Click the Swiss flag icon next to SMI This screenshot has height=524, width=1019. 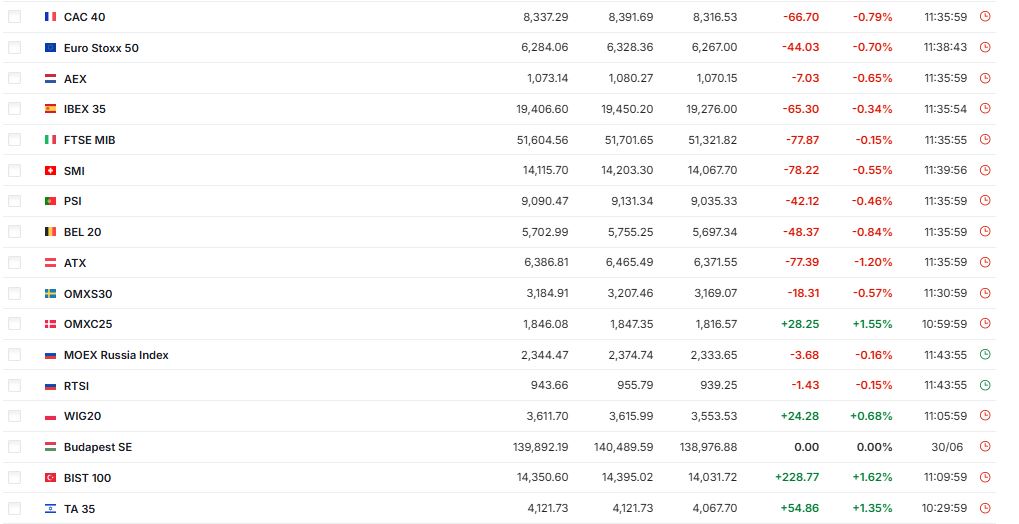click(x=50, y=170)
